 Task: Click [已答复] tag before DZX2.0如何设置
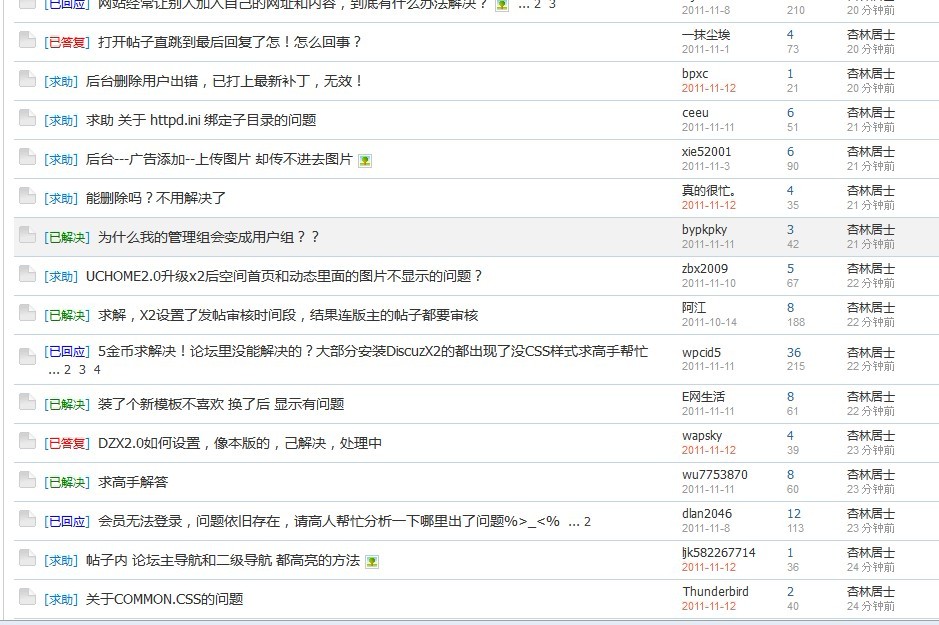66,444
